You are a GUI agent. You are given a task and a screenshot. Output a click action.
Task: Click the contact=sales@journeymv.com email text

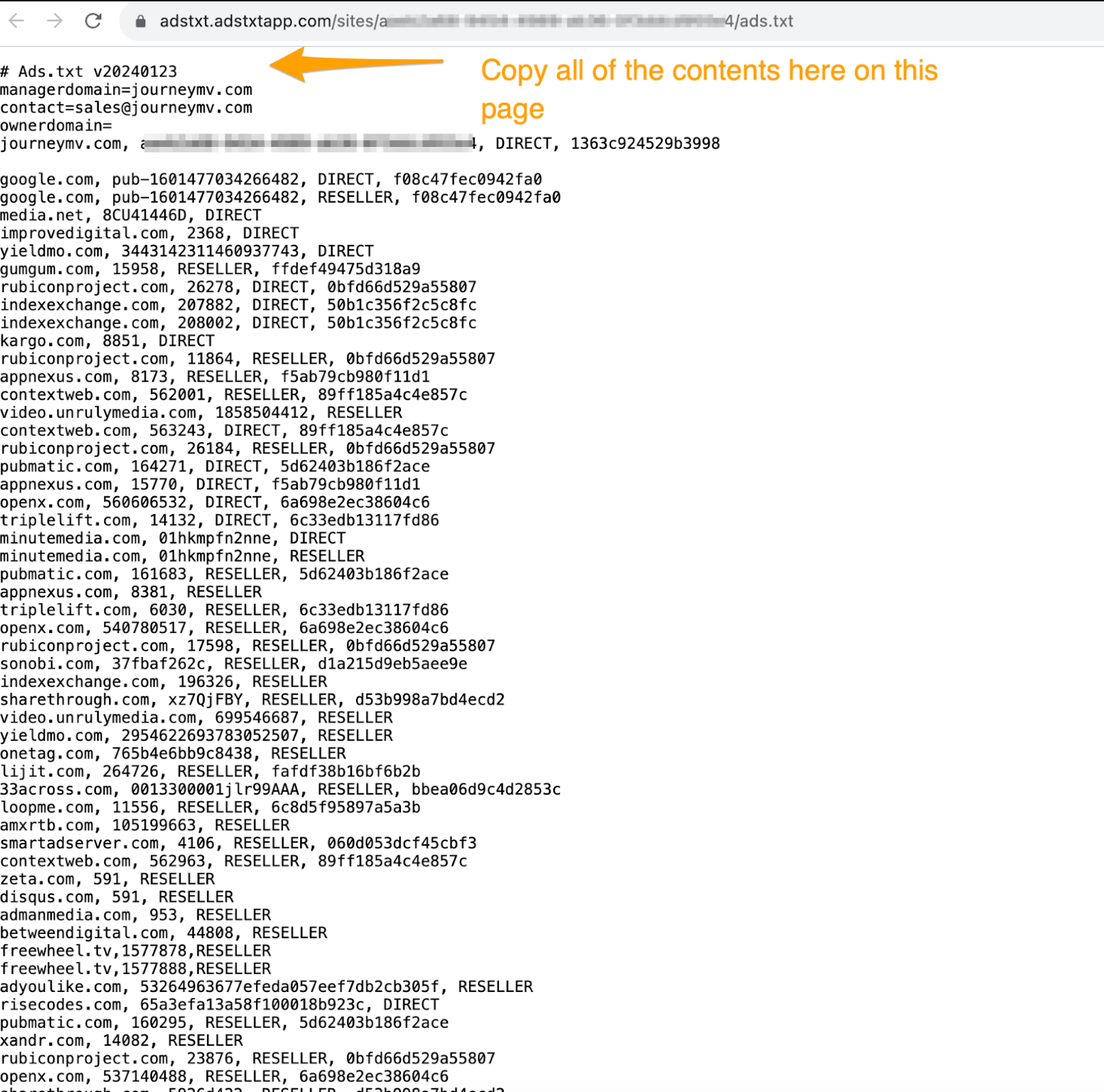(126, 107)
